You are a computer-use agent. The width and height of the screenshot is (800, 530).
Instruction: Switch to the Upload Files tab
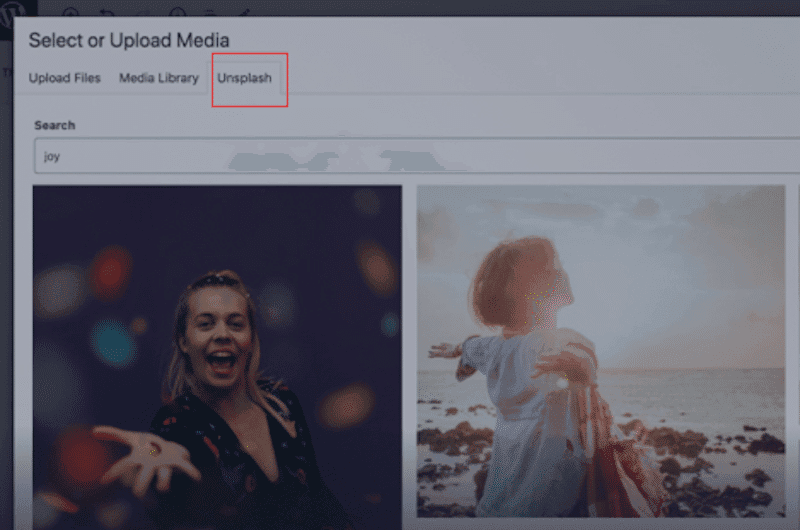pos(65,78)
